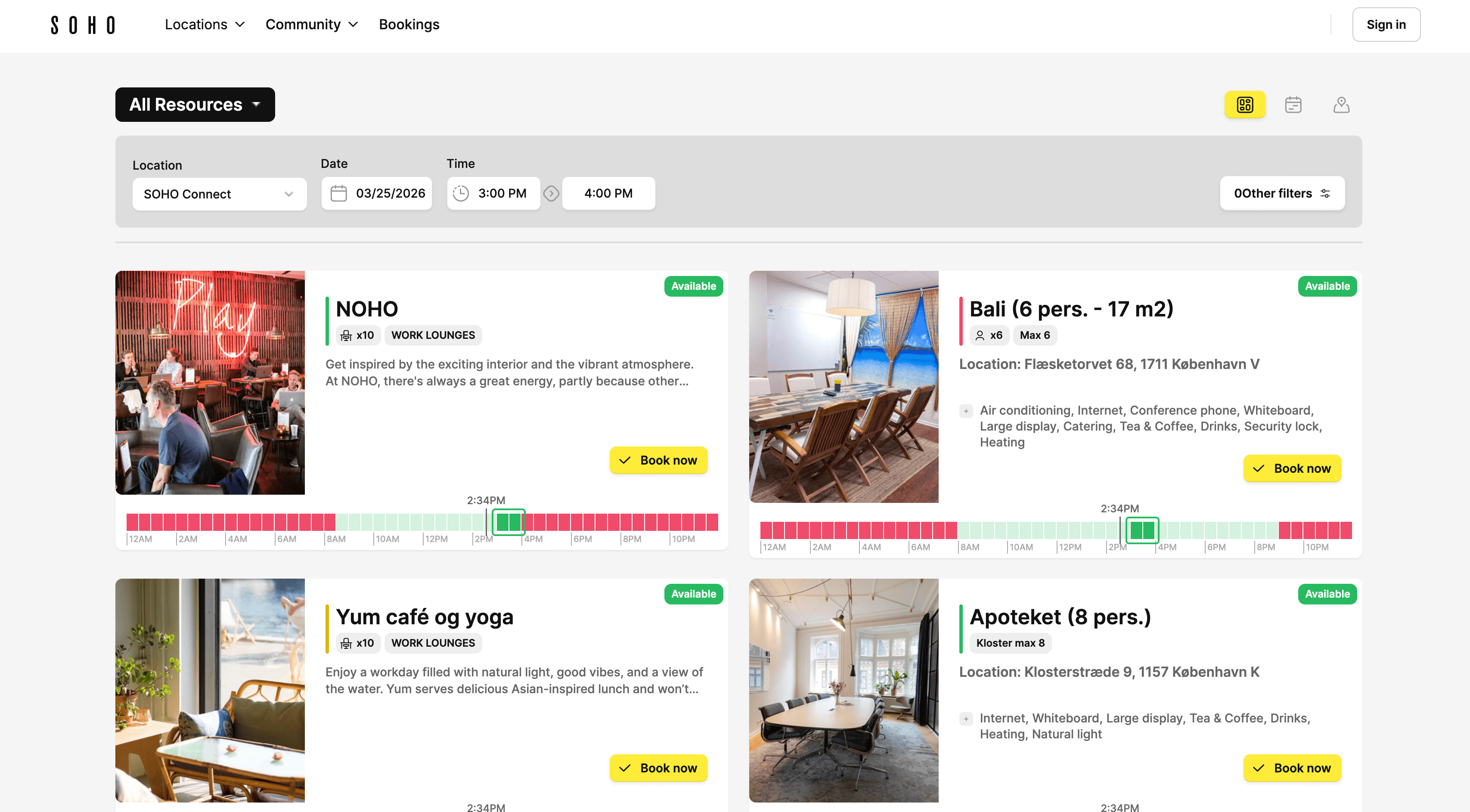Image resolution: width=1470 pixels, height=812 pixels.
Task: Select the grid view icon
Action: point(1245,105)
